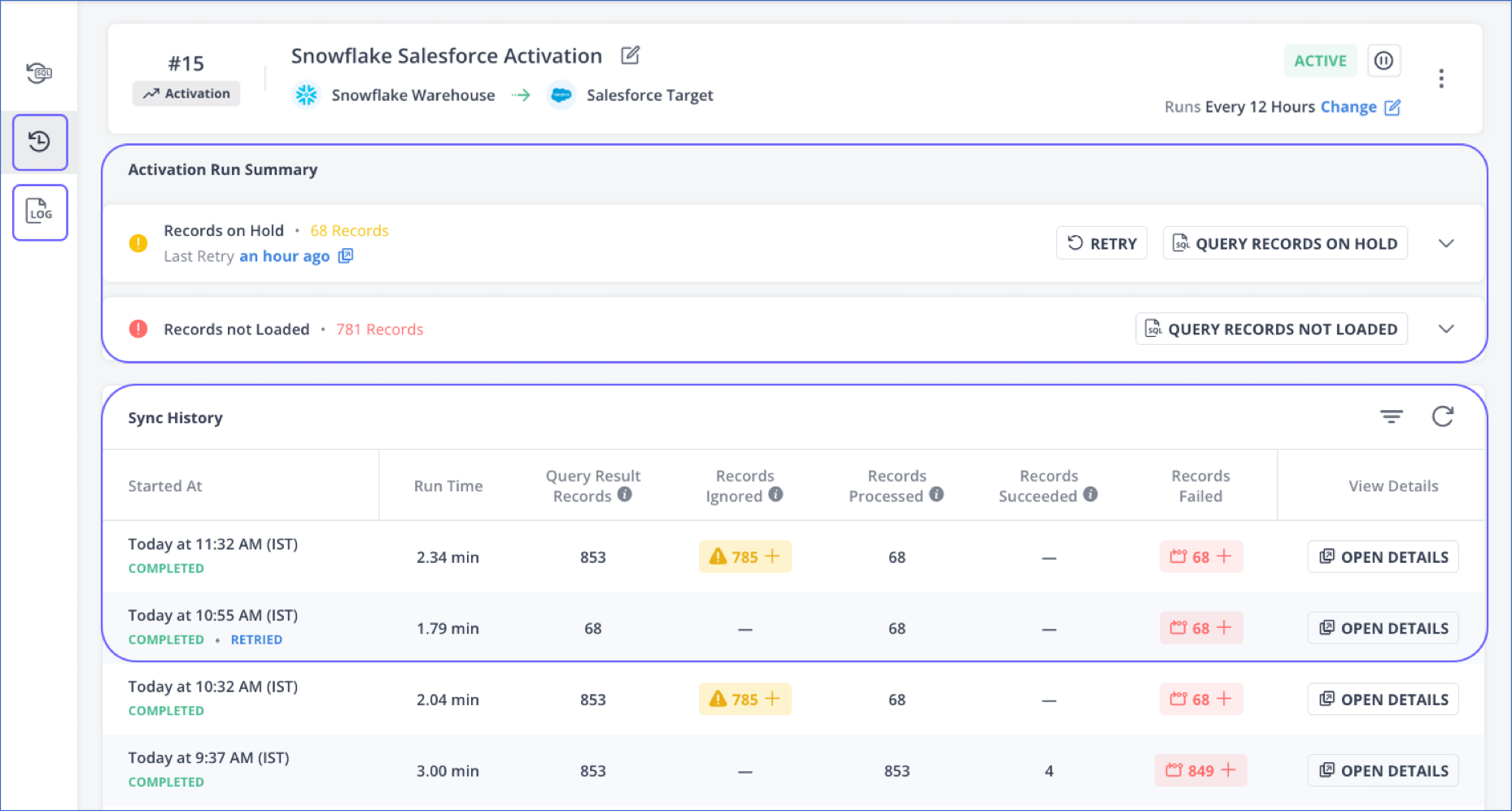Click the Activation type tag
Image resolution: width=1512 pixels, height=811 pixels.
click(186, 94)
